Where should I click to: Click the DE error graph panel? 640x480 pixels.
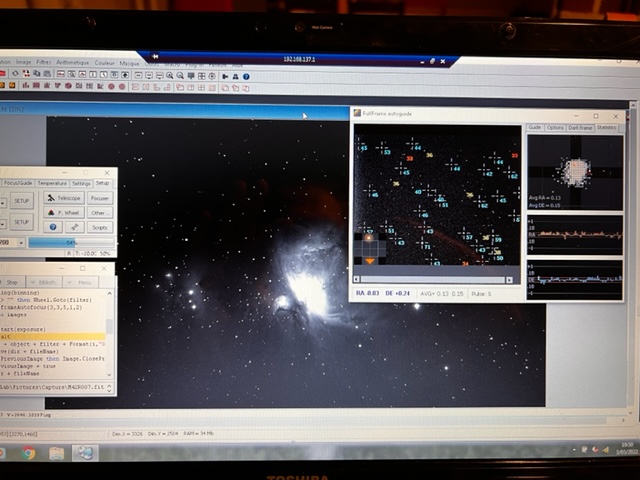pos(575,280)
